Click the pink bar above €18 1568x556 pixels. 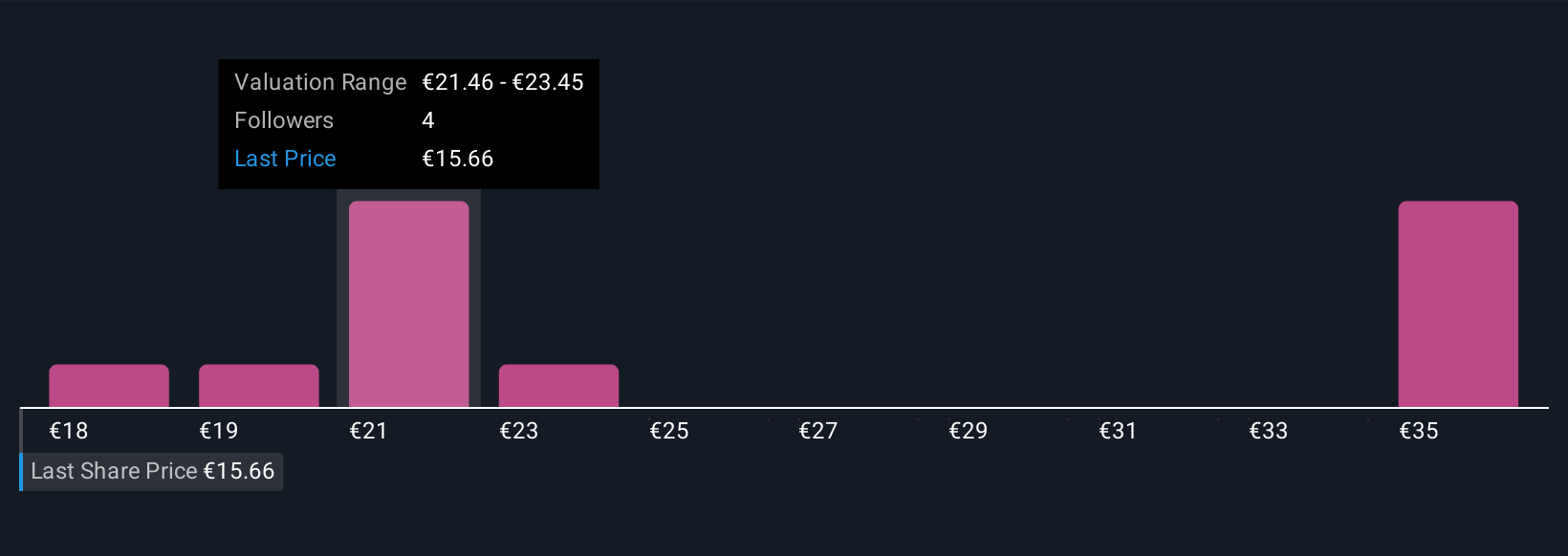[x=109, y=386]
